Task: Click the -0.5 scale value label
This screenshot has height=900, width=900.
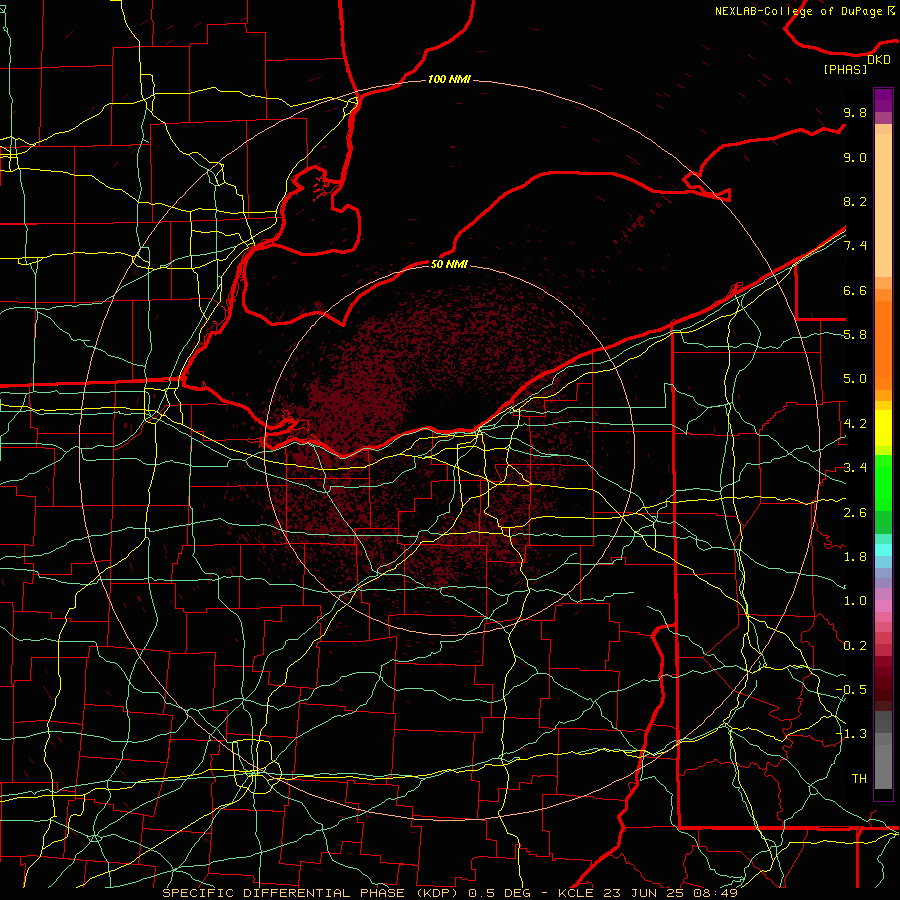Action: [851, 690]
